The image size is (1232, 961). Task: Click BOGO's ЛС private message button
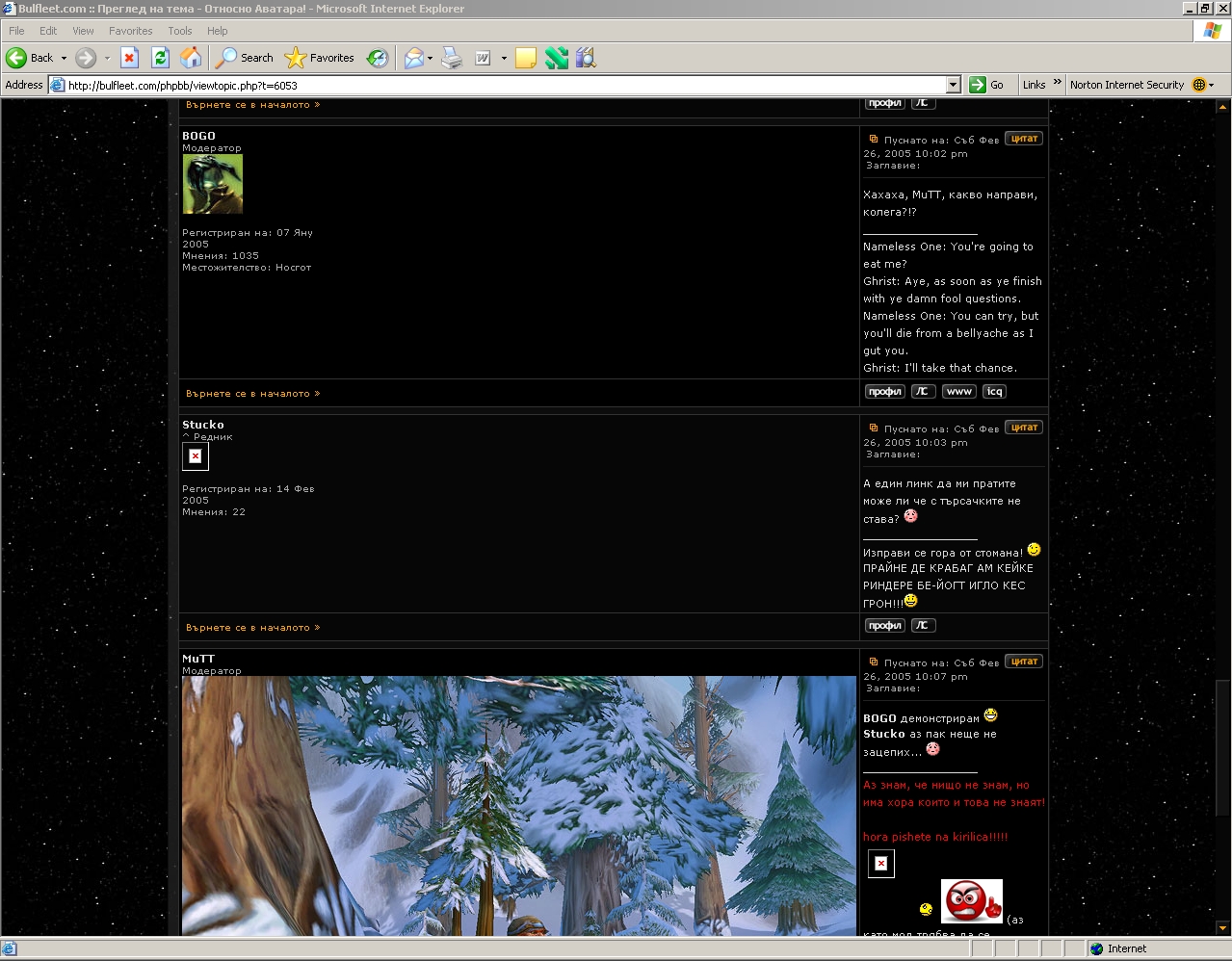point(923,392)
